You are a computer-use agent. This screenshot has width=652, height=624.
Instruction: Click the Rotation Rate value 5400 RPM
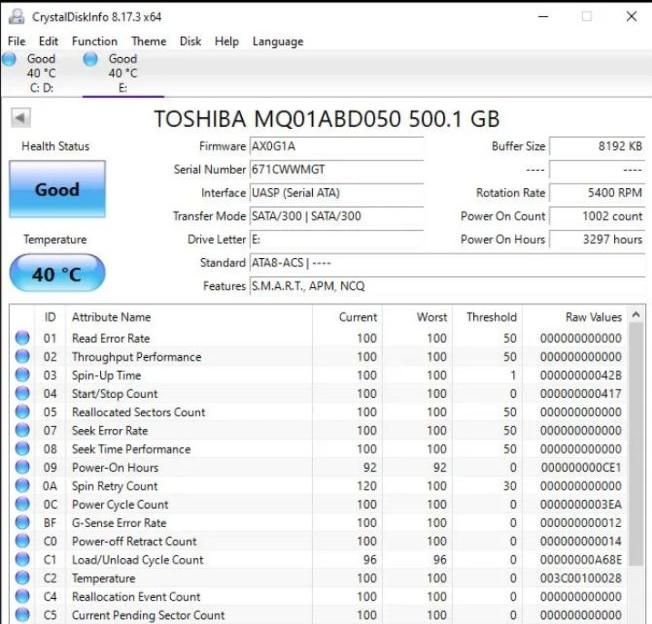597,193
